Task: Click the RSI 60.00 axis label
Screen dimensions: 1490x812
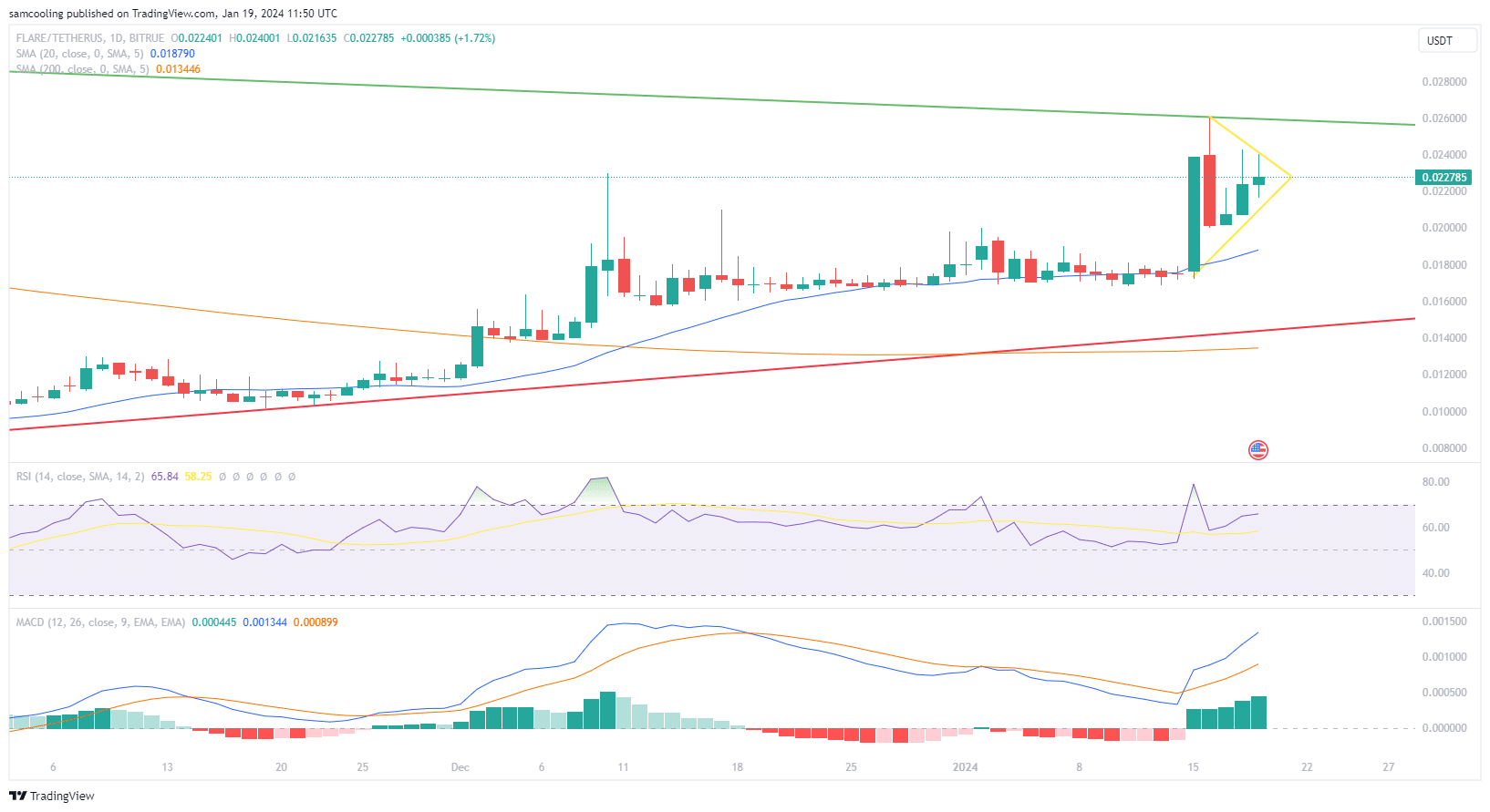Action: tap(1436, 528)
